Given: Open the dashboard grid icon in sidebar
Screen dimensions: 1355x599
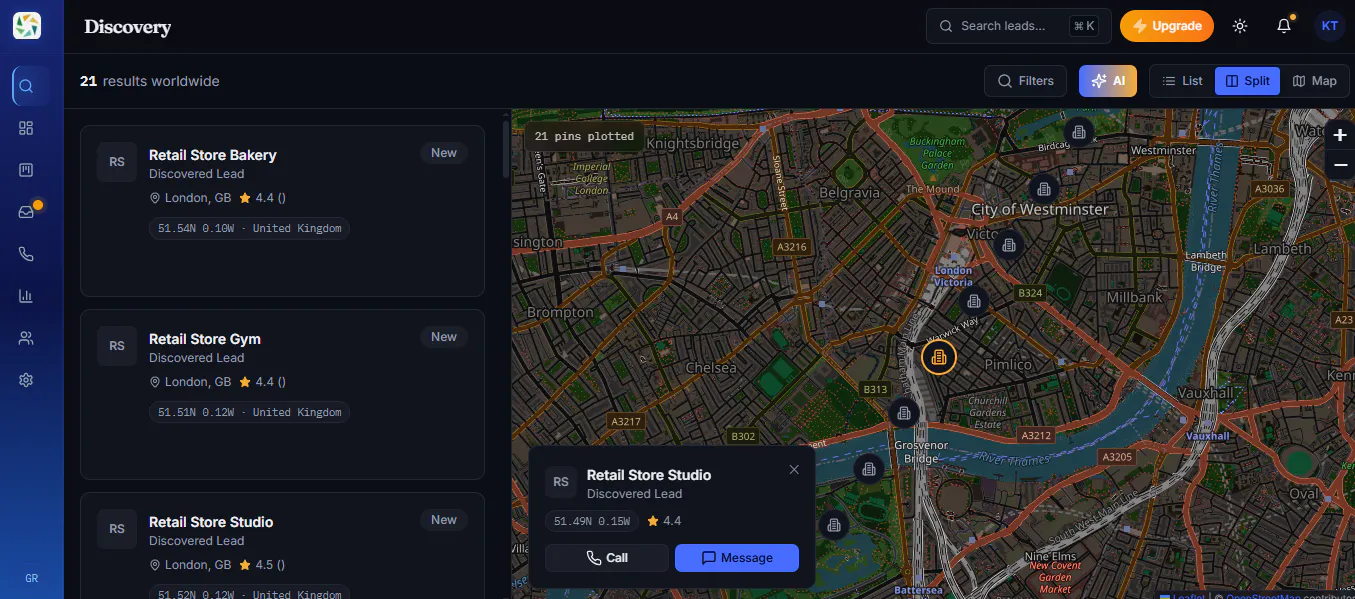Looking at the screenshot, I should pyautogui.click(x=27, y=128).
